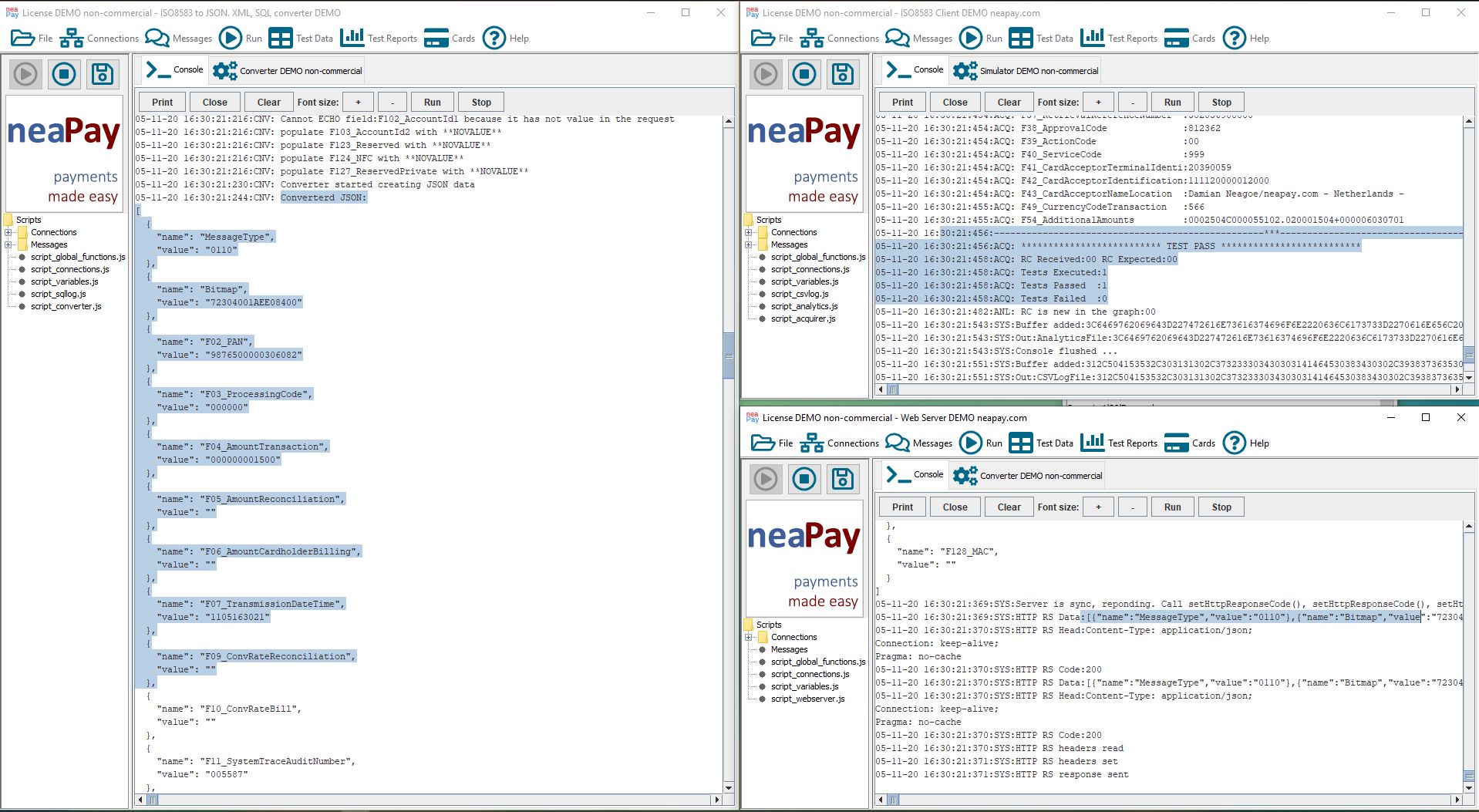Open script_webserver.js in the Web Server tree

pyautogui.click(x=808, y=699)
